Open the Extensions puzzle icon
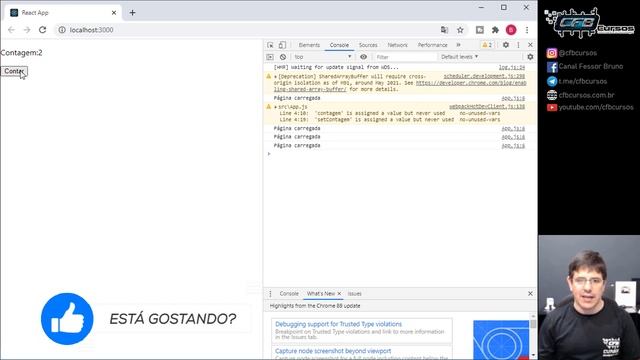The width and height of the screenshot is (640, 360). [x=495, y=30]
